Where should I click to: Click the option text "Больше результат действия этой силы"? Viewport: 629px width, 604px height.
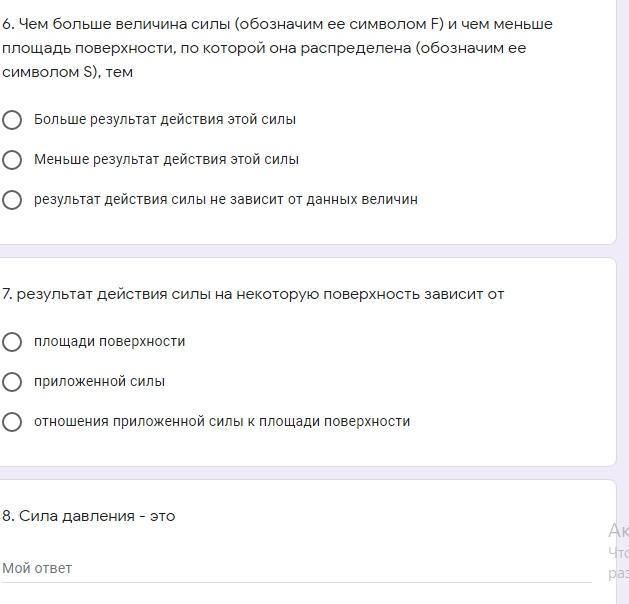(165, 120)
